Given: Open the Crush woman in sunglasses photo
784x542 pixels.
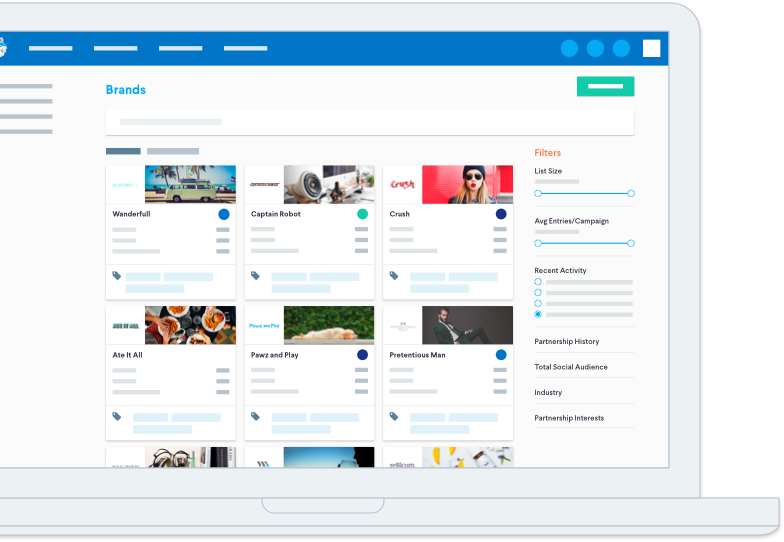Looking at the screenshot, I should point(468,184).
